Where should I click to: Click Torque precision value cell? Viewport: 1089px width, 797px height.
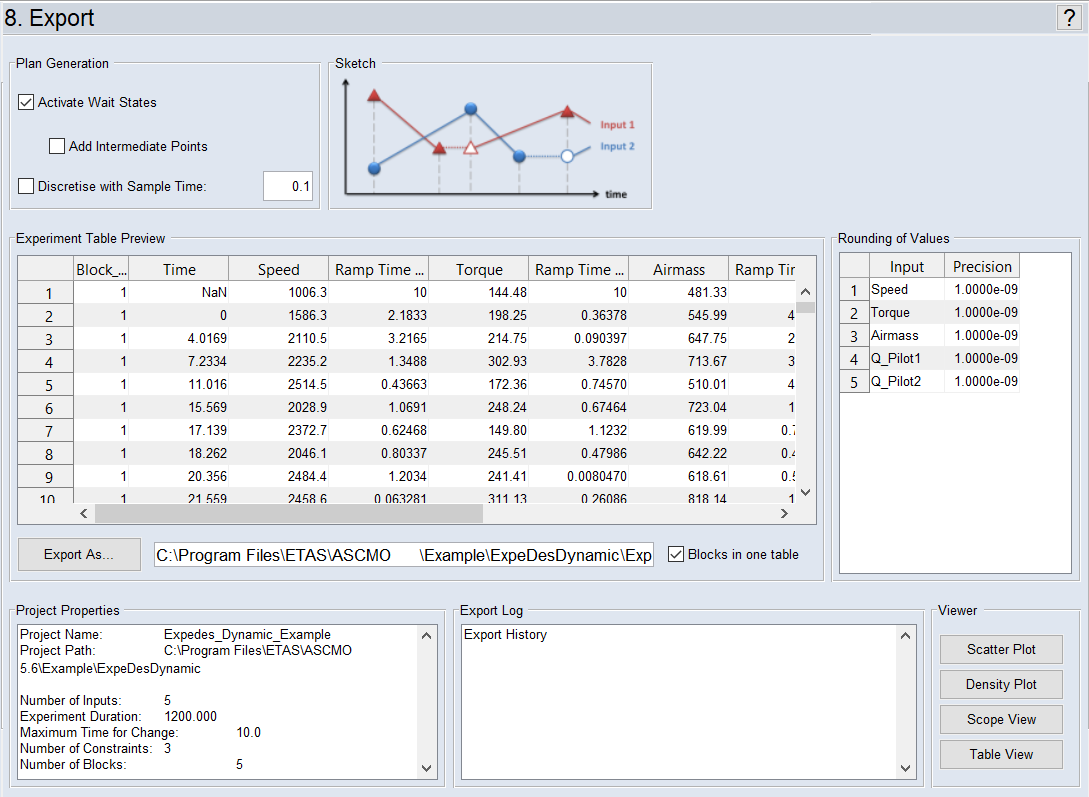tap(982, 312)
